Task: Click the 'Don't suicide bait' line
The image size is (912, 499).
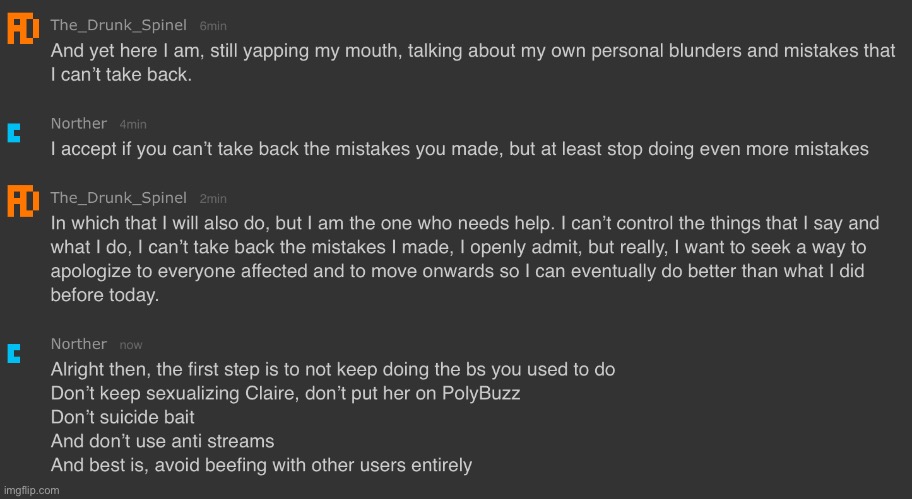Action: pos(122,417)
